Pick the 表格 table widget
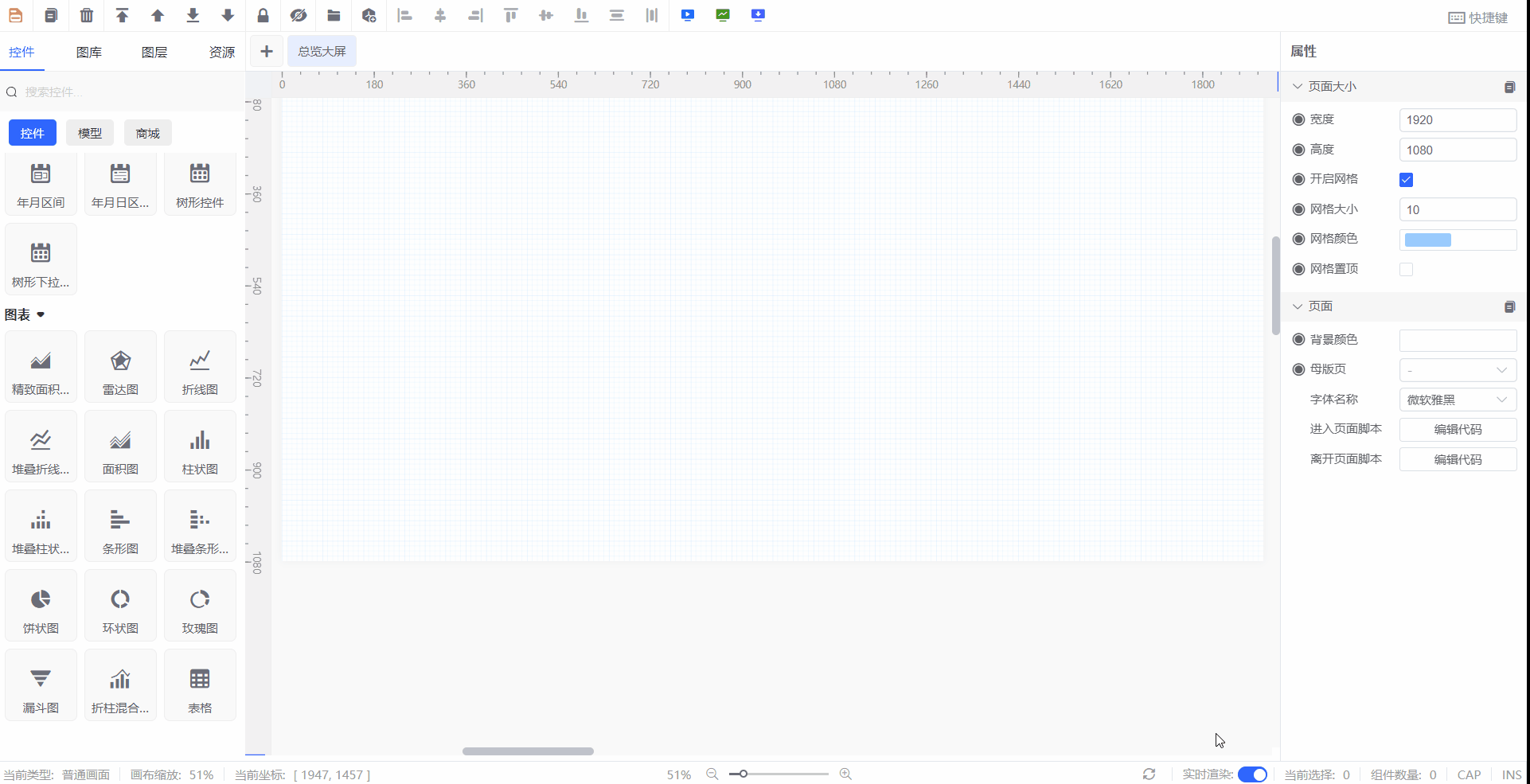 click(200, 685)
